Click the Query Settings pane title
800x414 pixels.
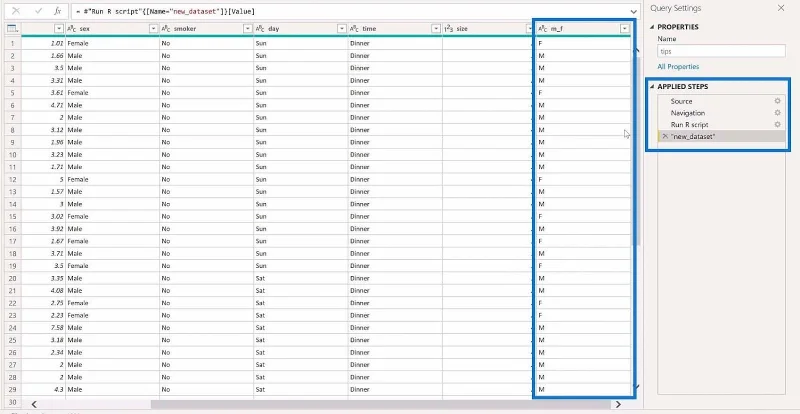click(676, 8)
